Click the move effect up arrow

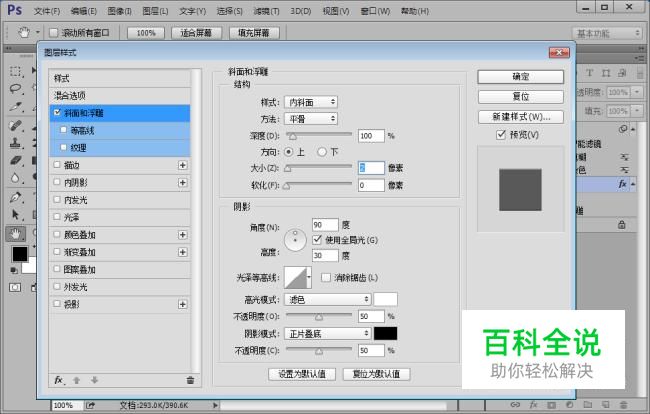point(76,380)
